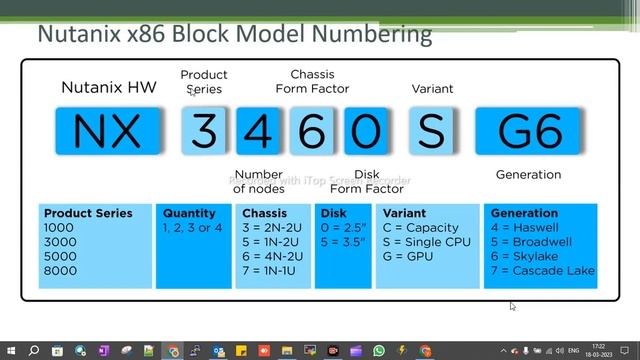The width and height of the screenshot is (640, 360).
Task: Click the 'Nutanix HW' label
Action: [109, 87]
